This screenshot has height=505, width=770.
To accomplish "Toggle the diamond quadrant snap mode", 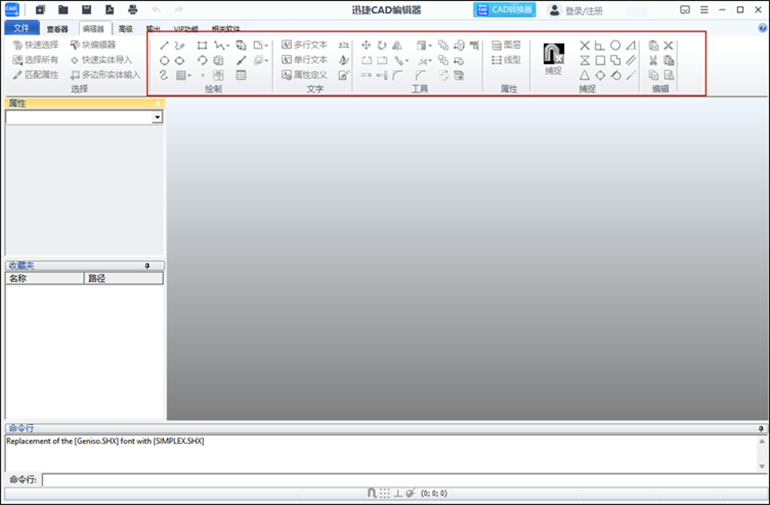I will 600,75.
